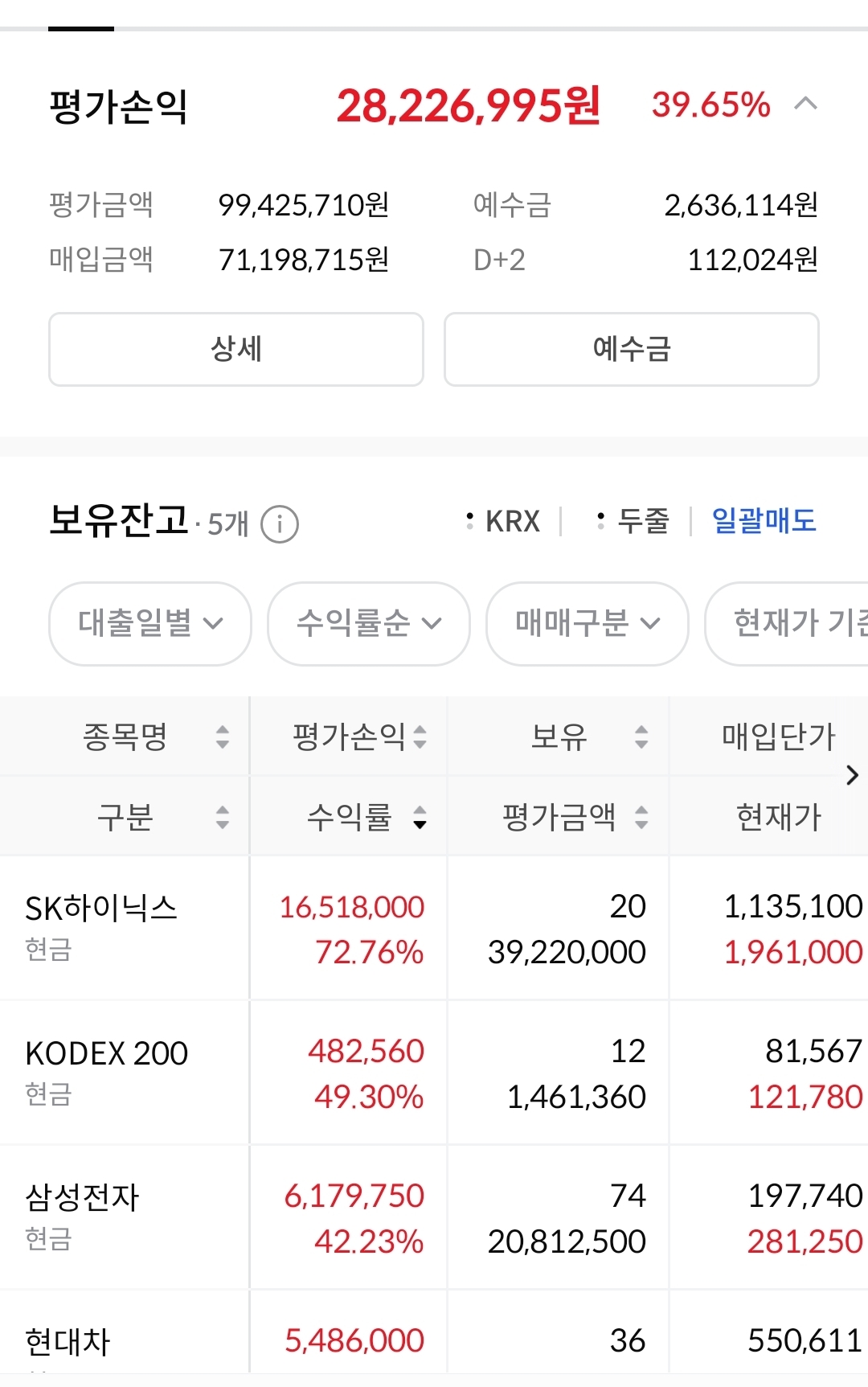The image size is (868, 1387).
Task: Open the 현재가 기준 dropdown chip
Action: point(787,623)
